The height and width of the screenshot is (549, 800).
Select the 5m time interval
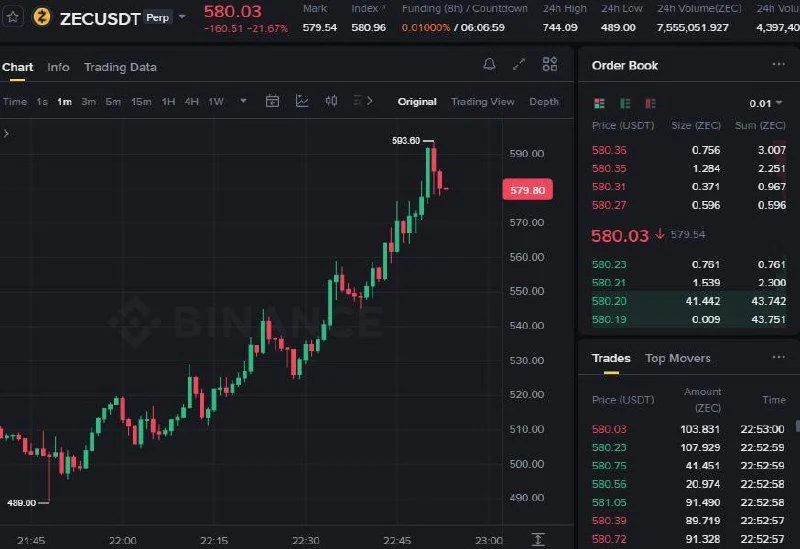[x=113, y=102]
